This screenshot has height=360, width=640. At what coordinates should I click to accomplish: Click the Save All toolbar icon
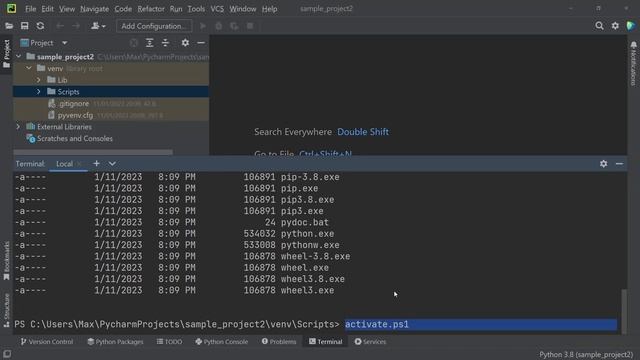pos(24,26)
